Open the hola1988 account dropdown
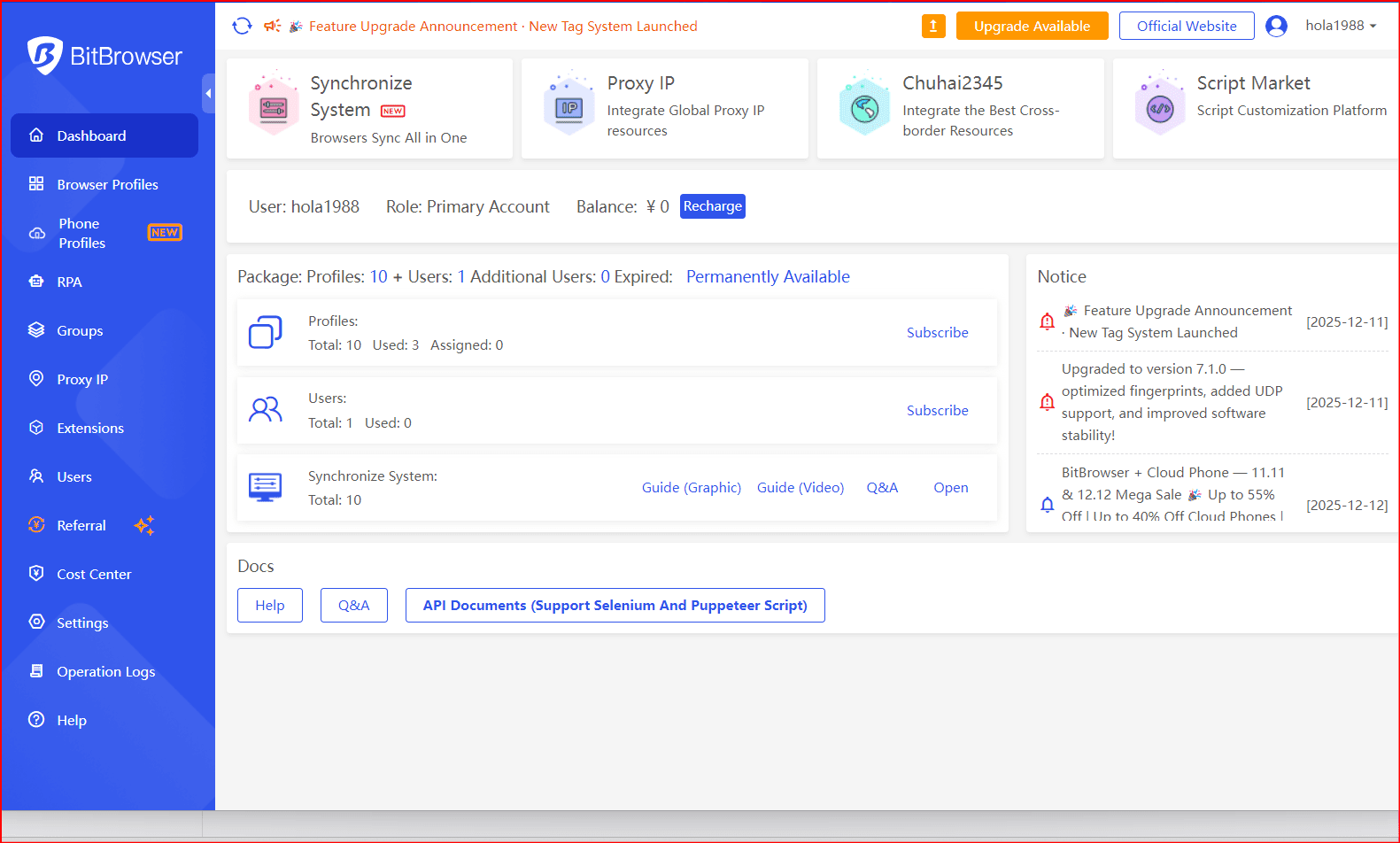Viewport: 1400px width, 843px height. tap(1341, 26)
